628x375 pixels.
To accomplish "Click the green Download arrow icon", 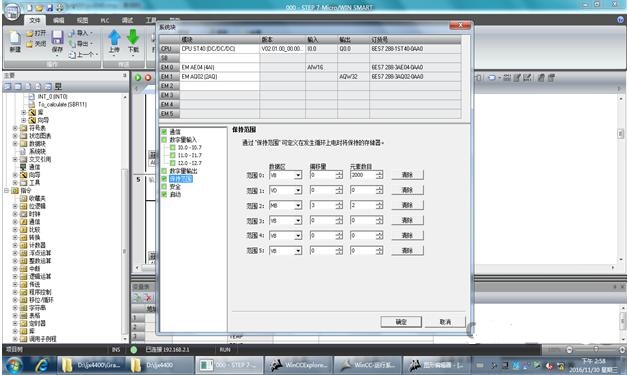I will 133,37.
